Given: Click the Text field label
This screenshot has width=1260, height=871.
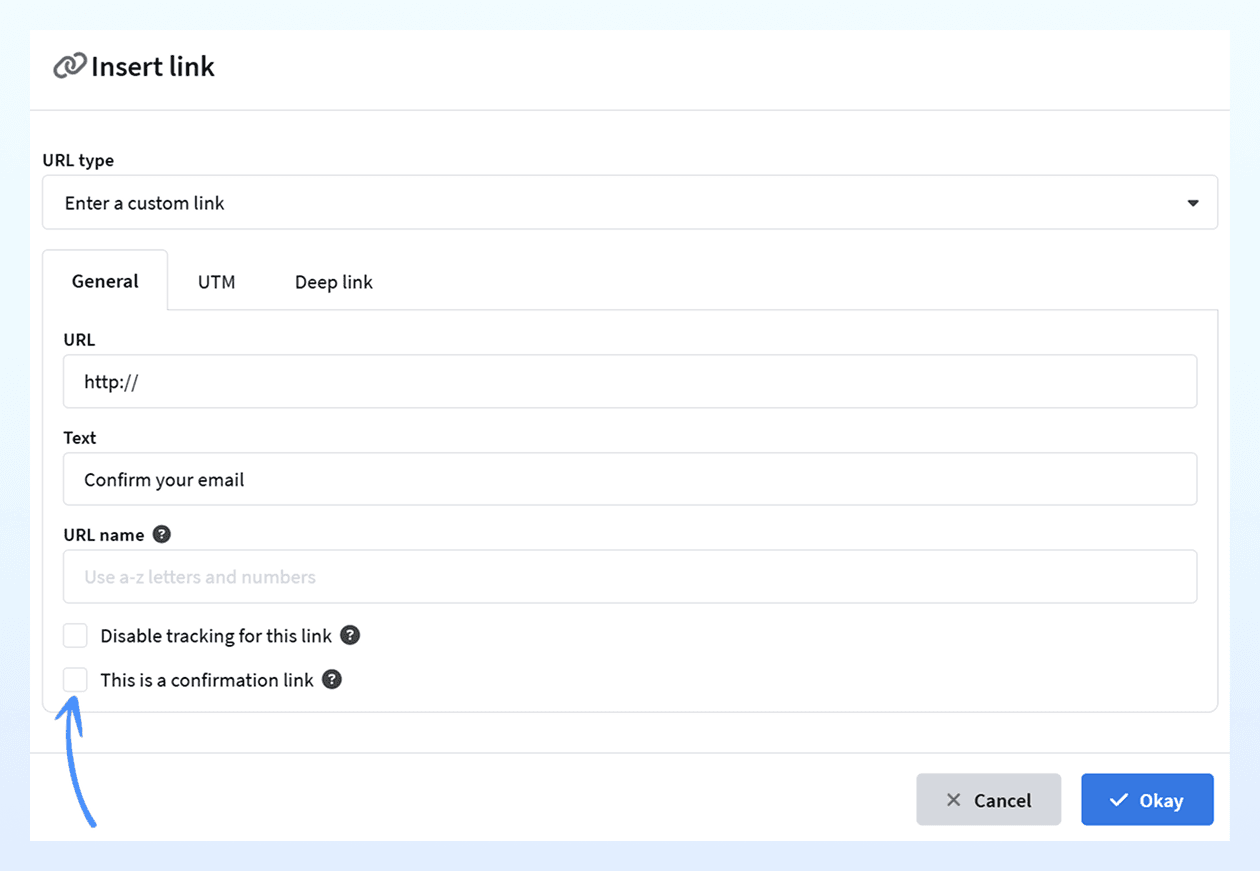Looking at the screenshot, I should coord(80,437).
